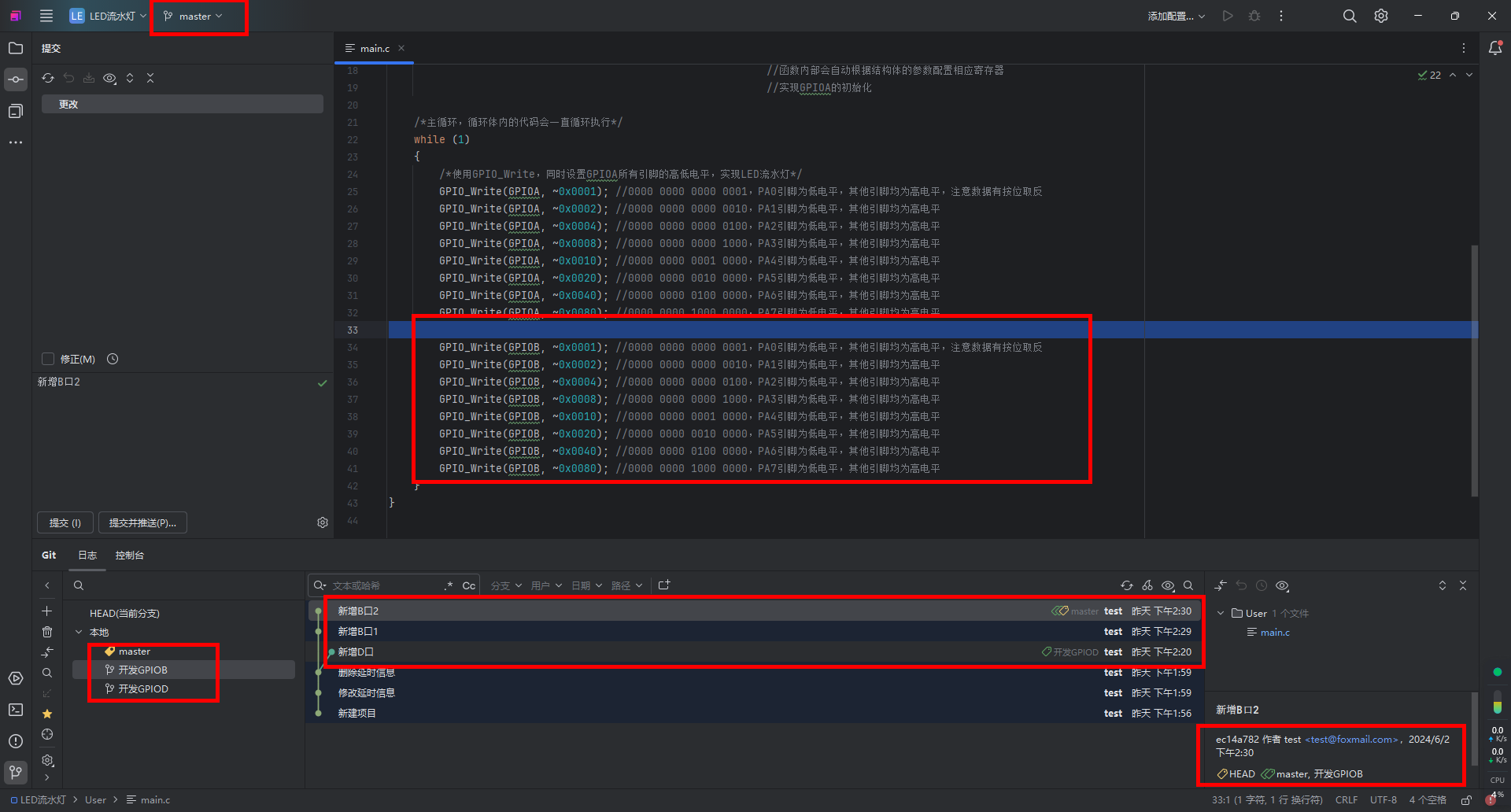Click the cherry-pick icon in log toolbar
Image resolution: width=1511 pixels, height=812 pixels.
[x=1147, y=585]
